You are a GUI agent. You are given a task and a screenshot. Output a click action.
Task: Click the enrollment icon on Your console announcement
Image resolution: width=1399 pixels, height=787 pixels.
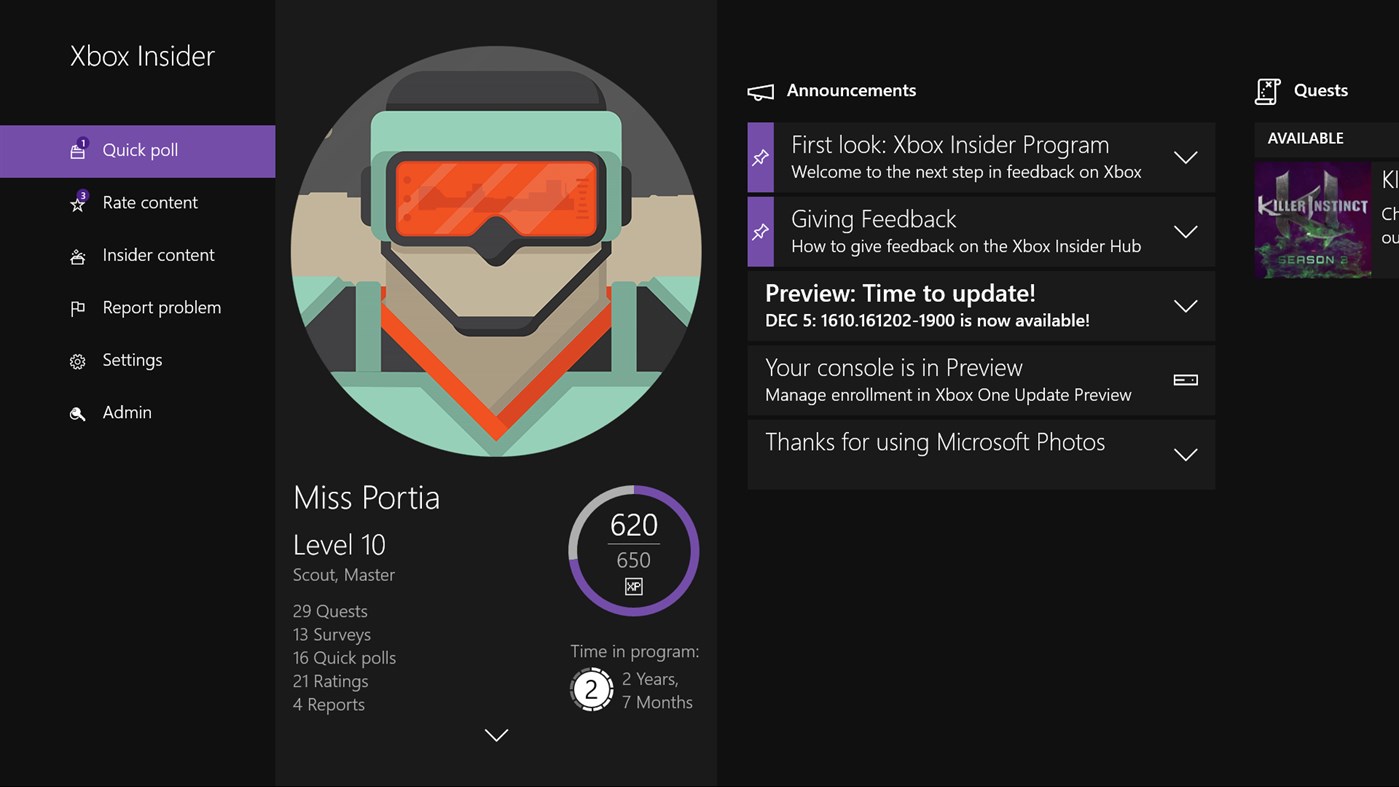[1185, 380]
